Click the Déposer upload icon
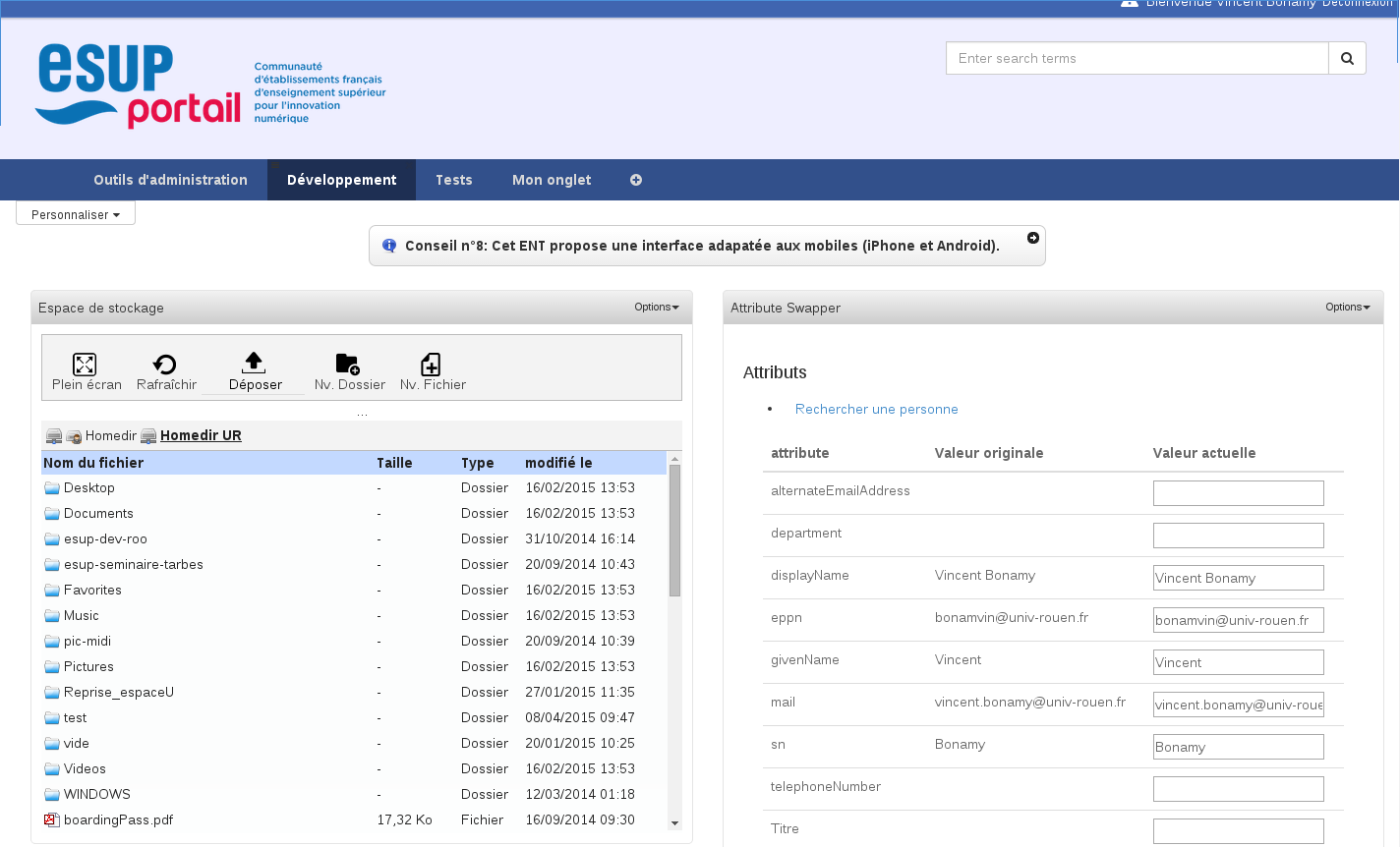 click(254, 363)
